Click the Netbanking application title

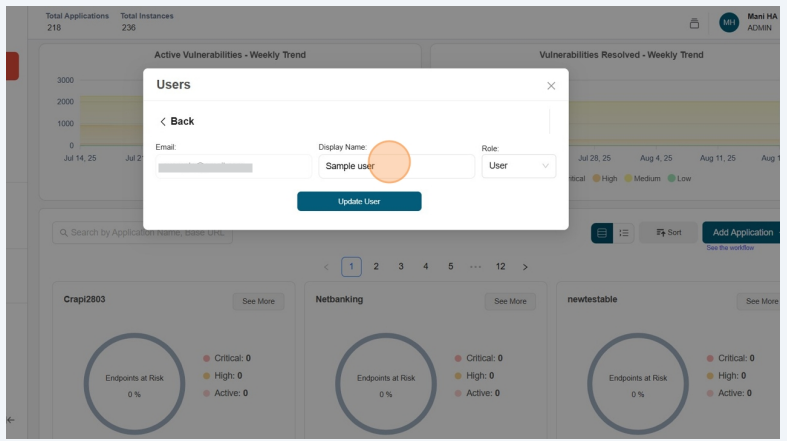pyautogui.click(x=339, y=300)
